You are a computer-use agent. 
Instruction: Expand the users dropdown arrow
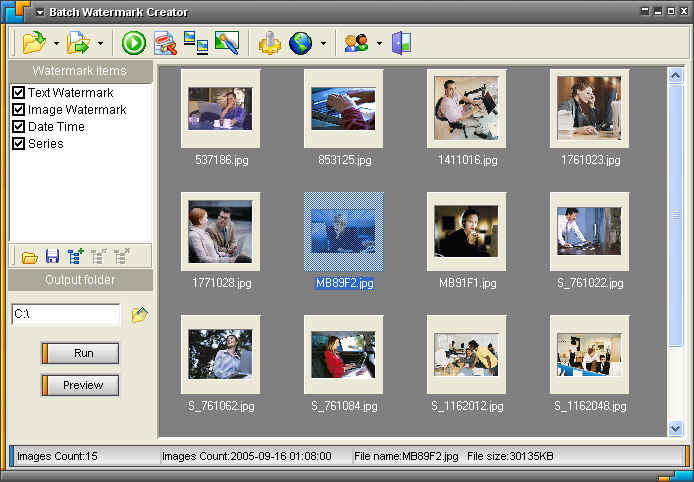pos(379,43)
